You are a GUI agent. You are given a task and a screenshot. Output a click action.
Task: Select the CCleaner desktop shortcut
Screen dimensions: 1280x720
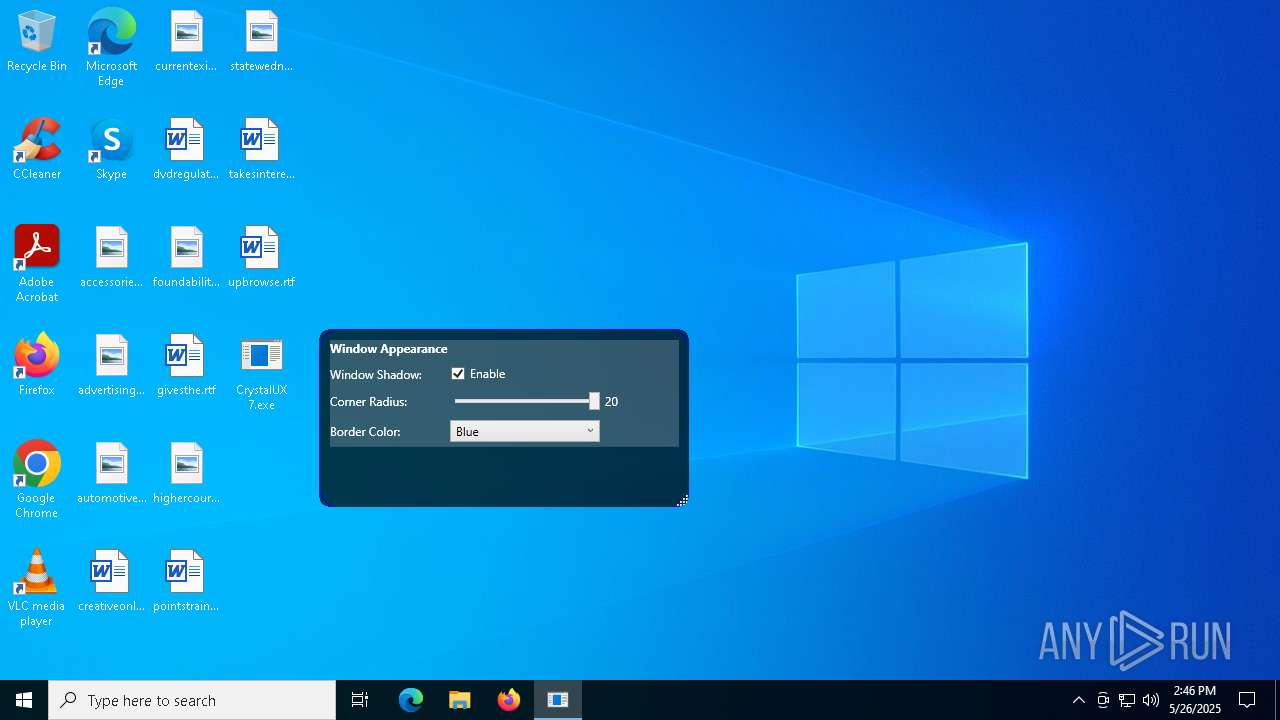37,150
